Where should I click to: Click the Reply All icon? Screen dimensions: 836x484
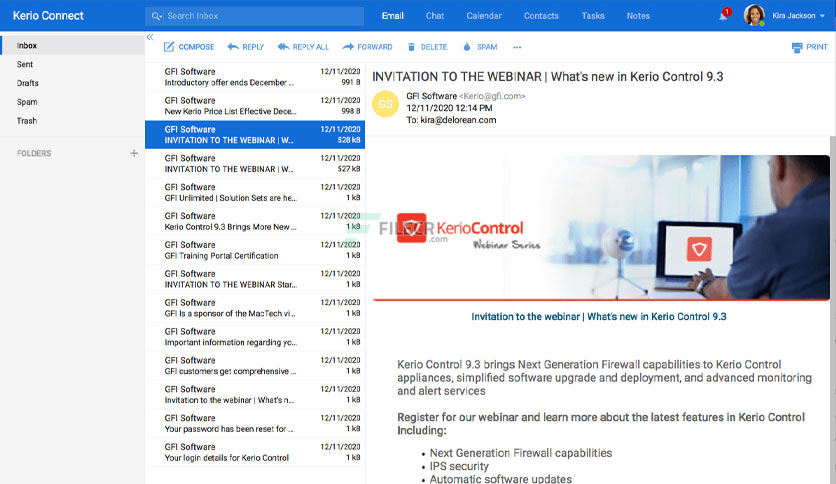[284, 47]
